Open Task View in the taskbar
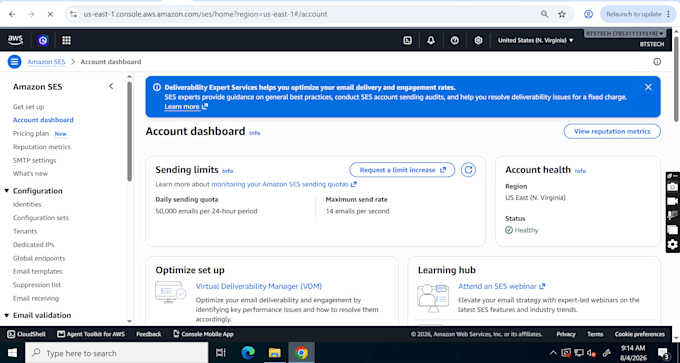 click(x=221, y=353)
